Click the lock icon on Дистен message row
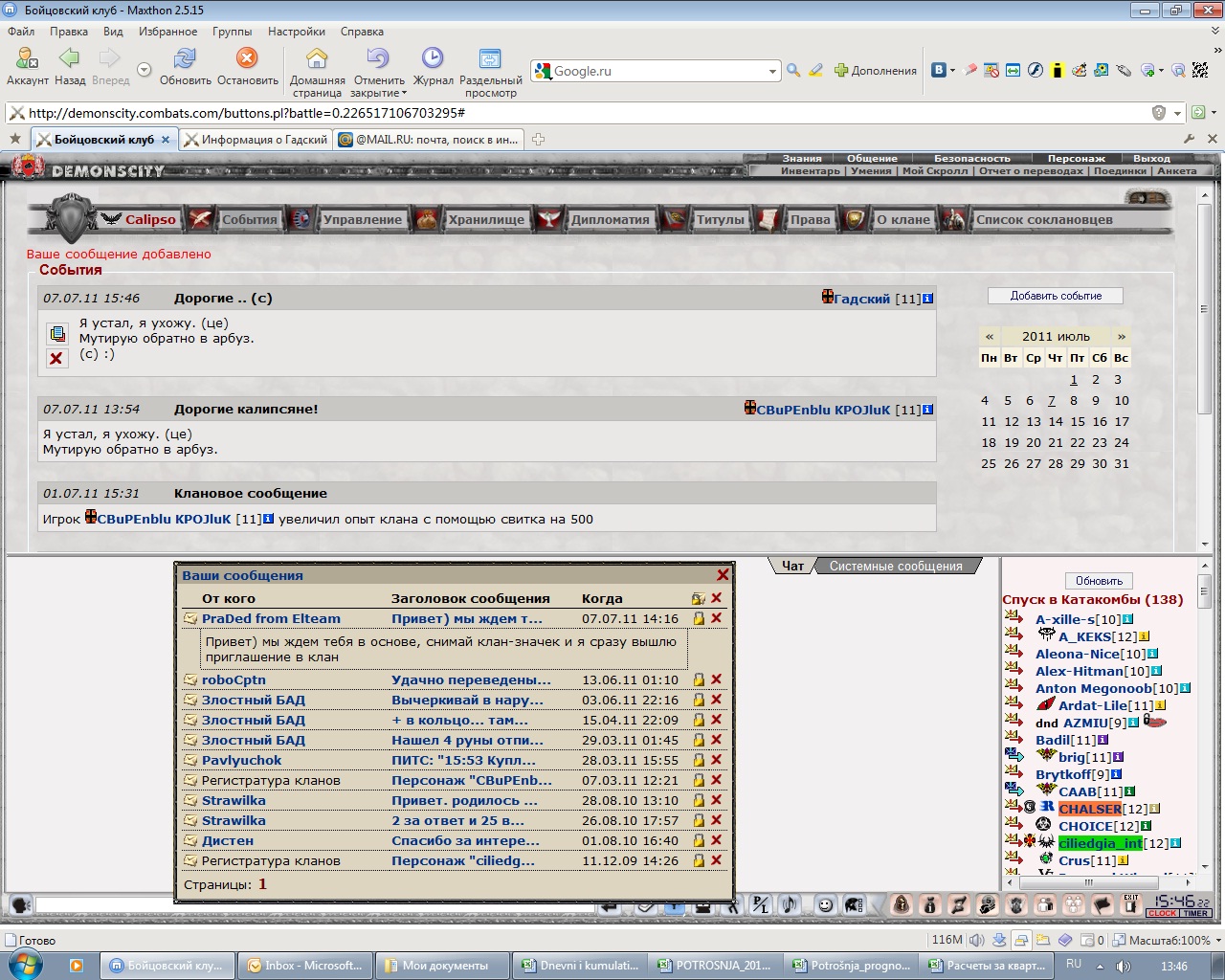Screen dimensions: 1225x980 699,840
